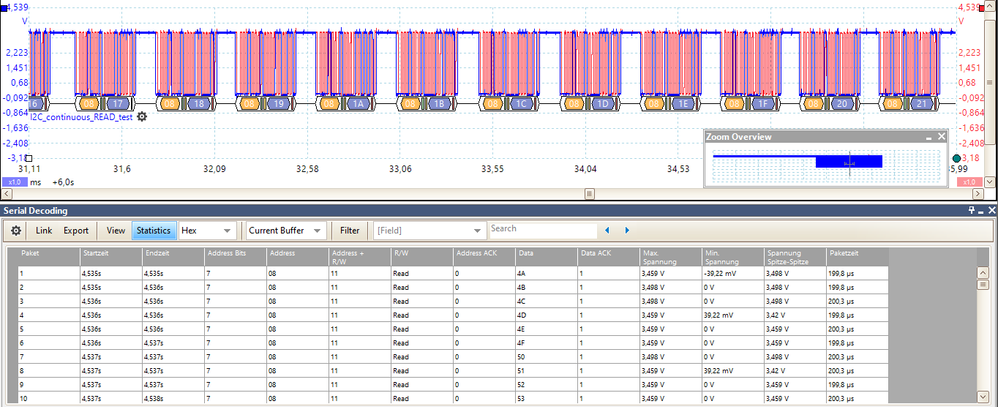
Task: Select decoded data packet 1D
Action: point(603,103)
